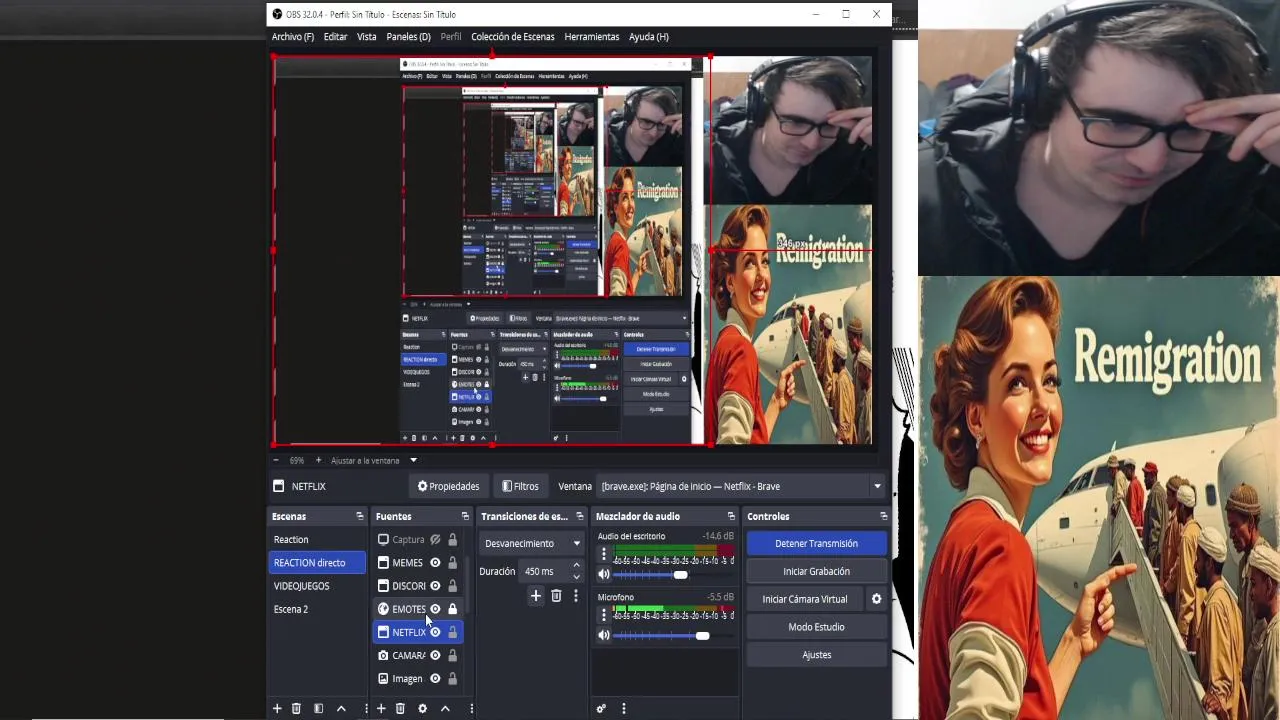Float the Escenas dock panel icon

pos(360,516)
